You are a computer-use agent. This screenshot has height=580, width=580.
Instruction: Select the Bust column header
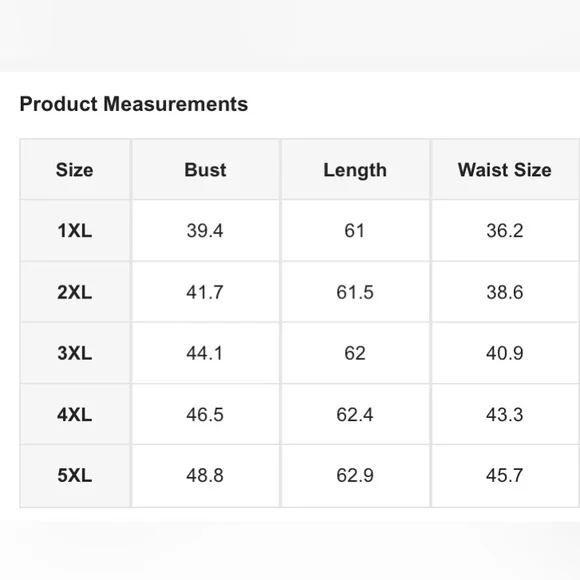coord(205,170)
